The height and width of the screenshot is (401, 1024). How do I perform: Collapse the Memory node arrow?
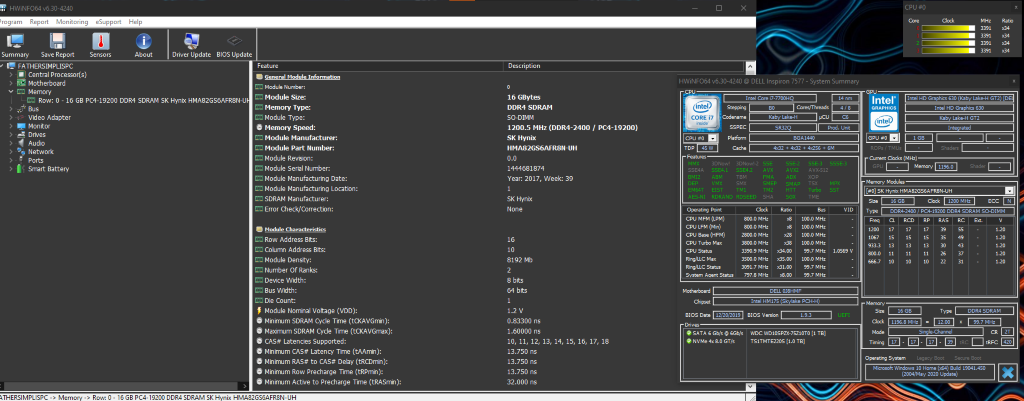pos(11,92)
